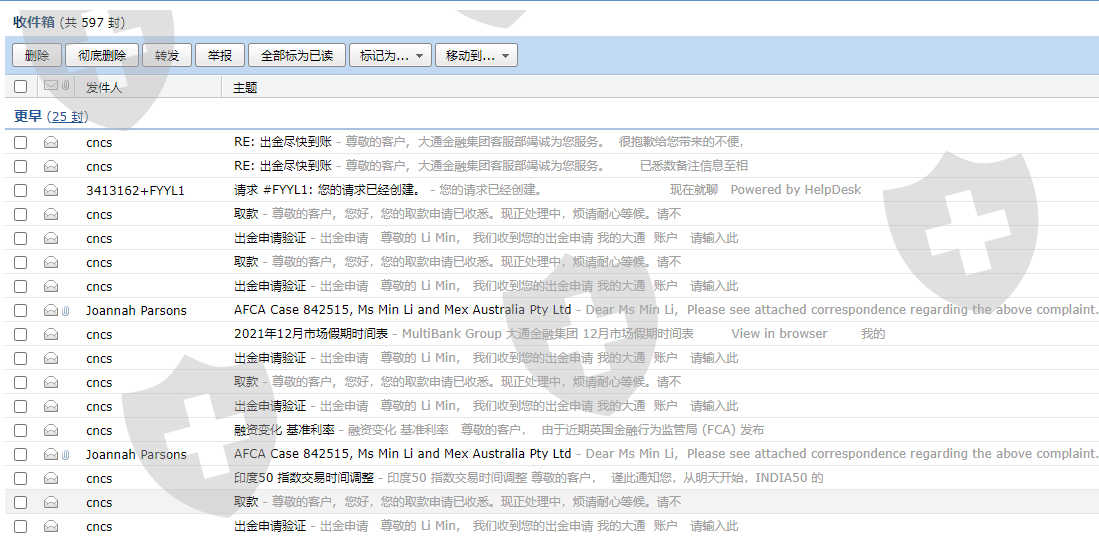Click the read-status envelope icon in column header
Screen dimensions: 1099x536
pos(50,87)
